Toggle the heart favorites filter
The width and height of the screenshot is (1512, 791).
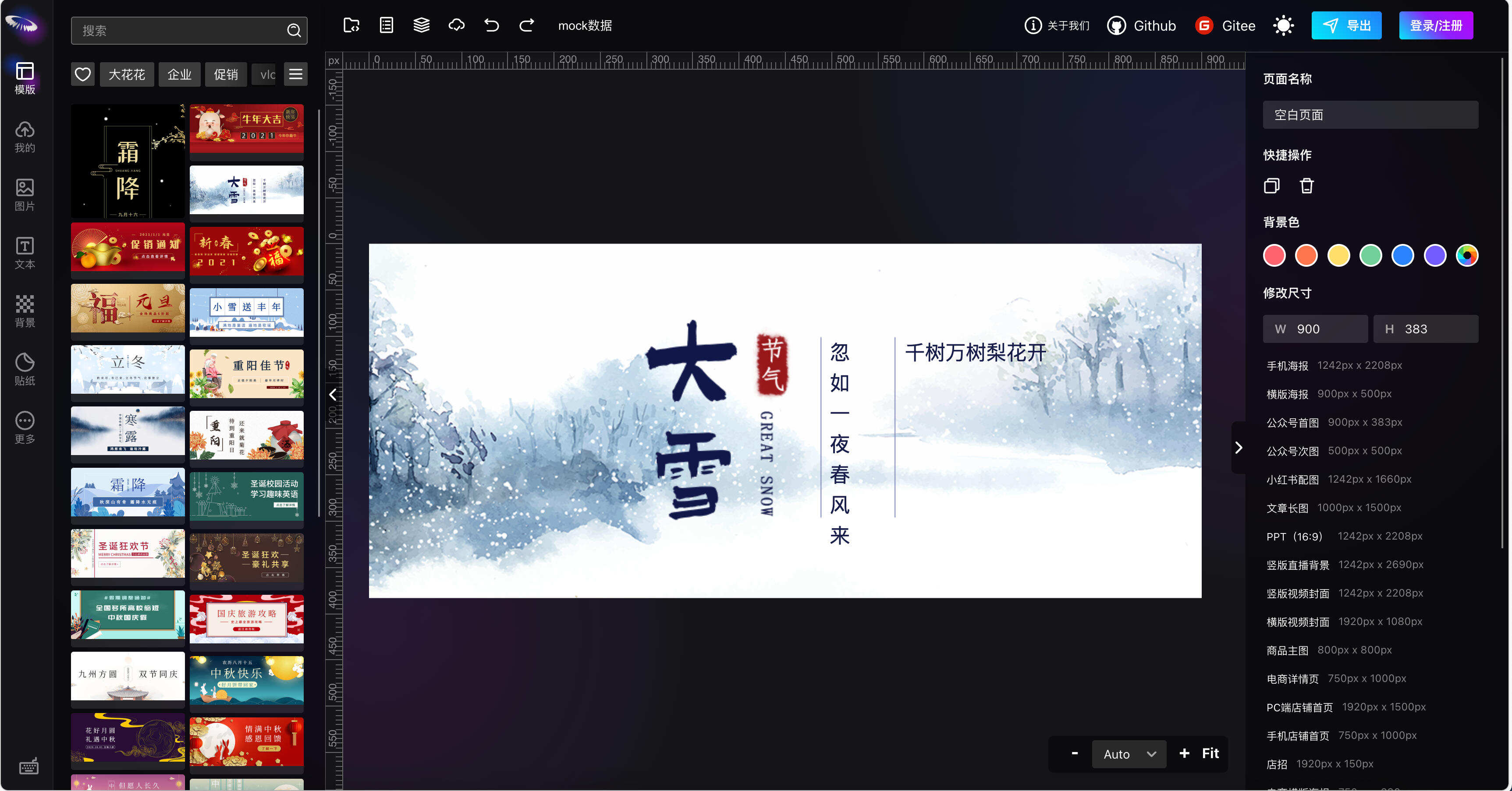click(x=83, y=74)
